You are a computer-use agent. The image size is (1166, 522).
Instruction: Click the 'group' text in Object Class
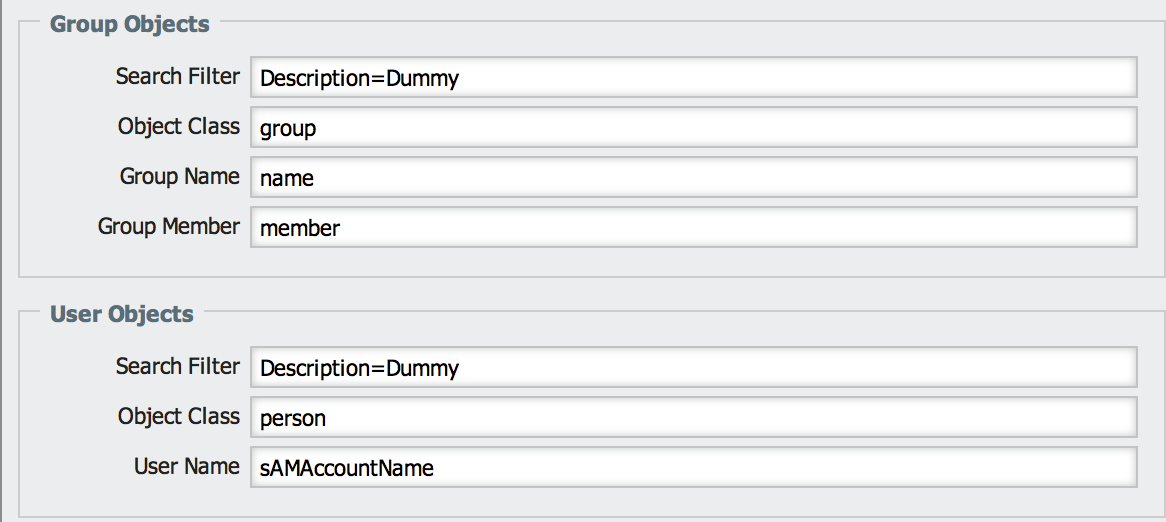coord(287,128)
